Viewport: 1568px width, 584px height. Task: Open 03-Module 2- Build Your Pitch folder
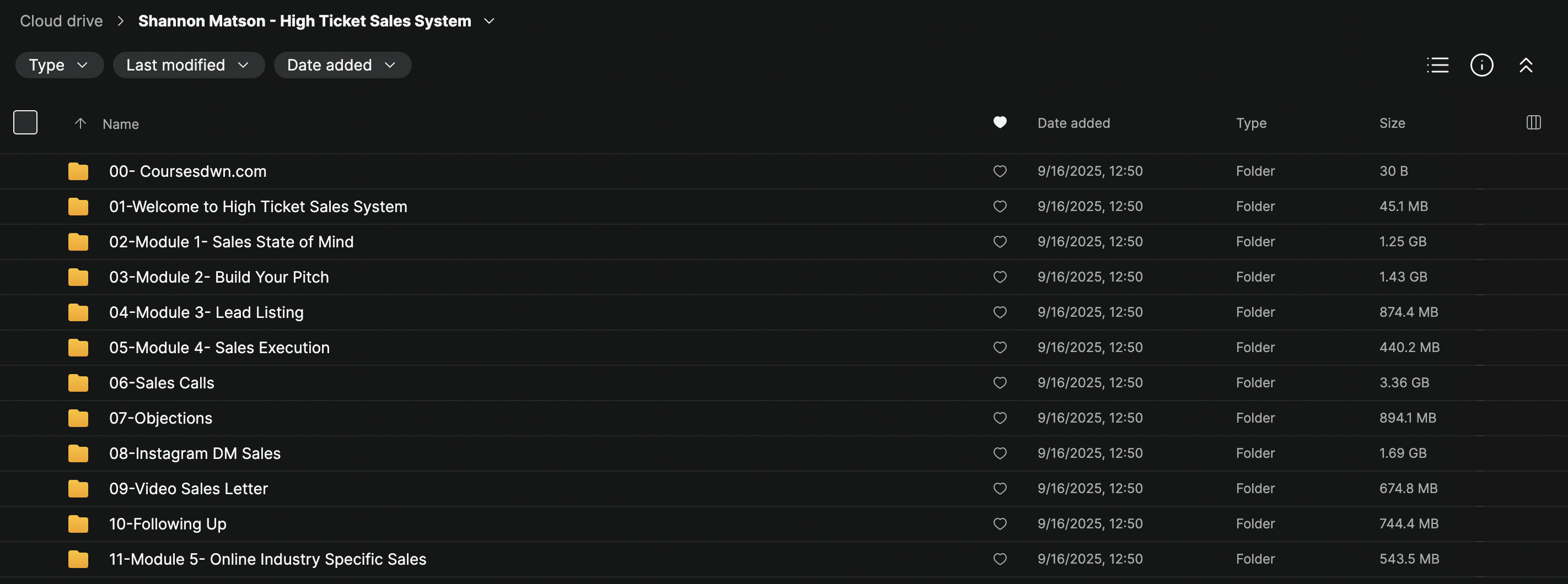click(218, 278)
